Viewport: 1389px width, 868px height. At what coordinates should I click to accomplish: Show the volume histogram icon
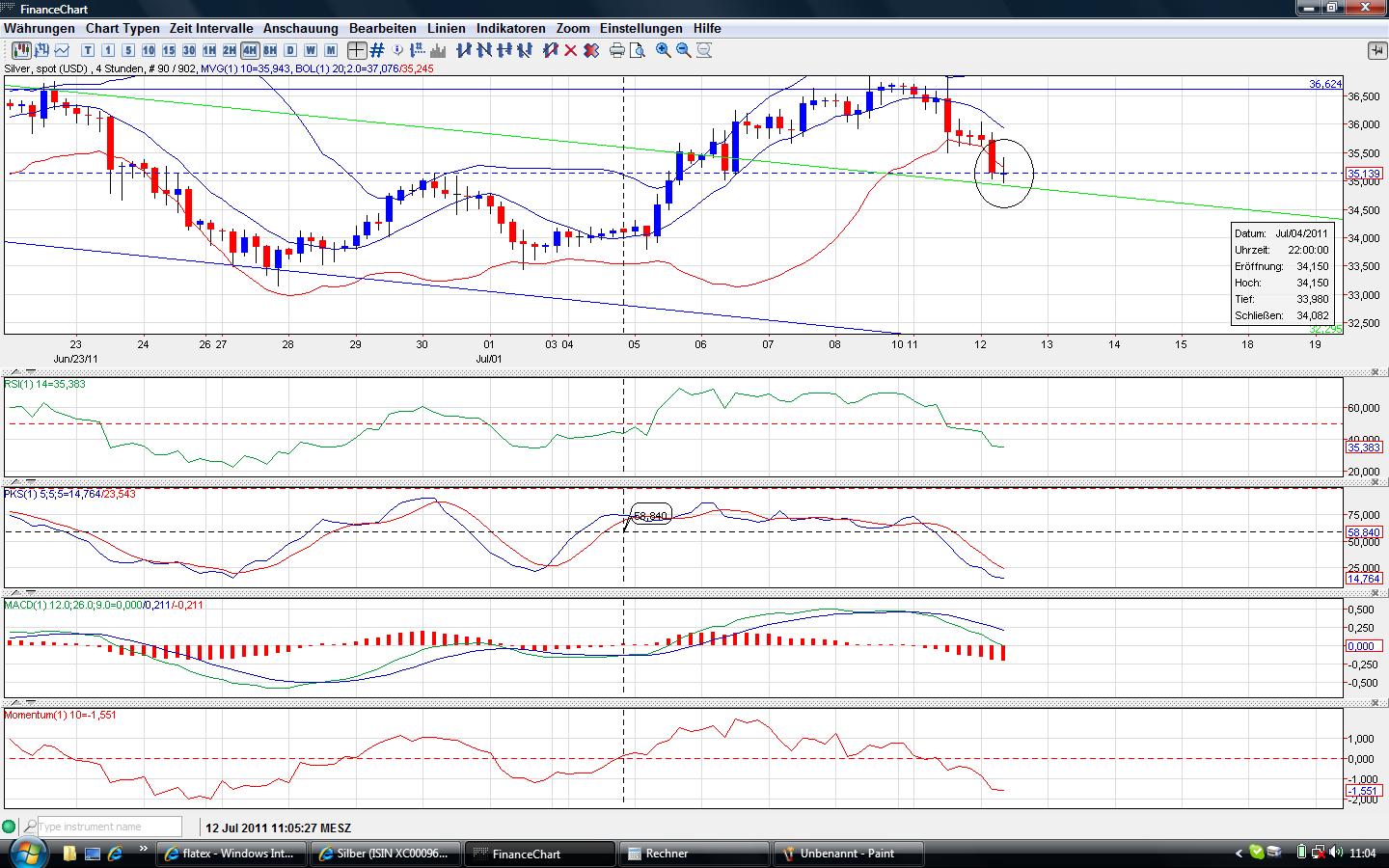click(438, 50)
